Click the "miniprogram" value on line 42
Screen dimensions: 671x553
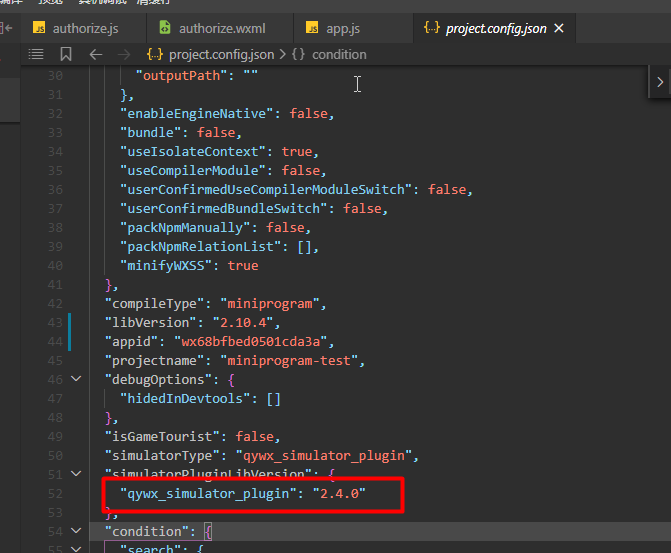point(270,303)
